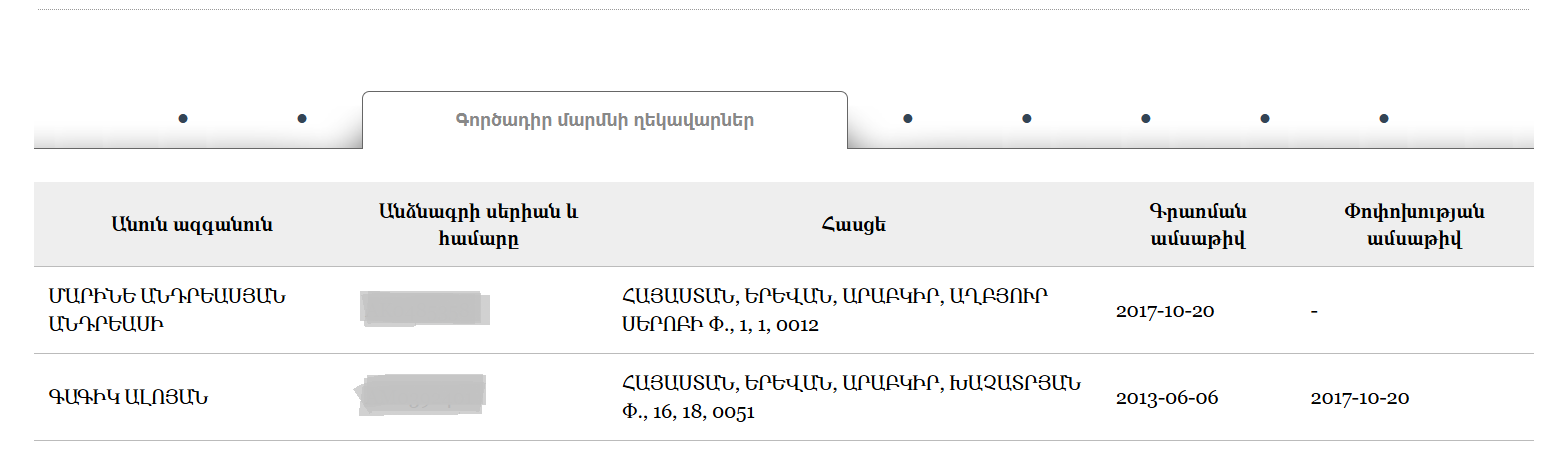Click the Անձնագրի սերիան և համարը column header
This screenshot has height=458, width=1565.
pos(478,225)
